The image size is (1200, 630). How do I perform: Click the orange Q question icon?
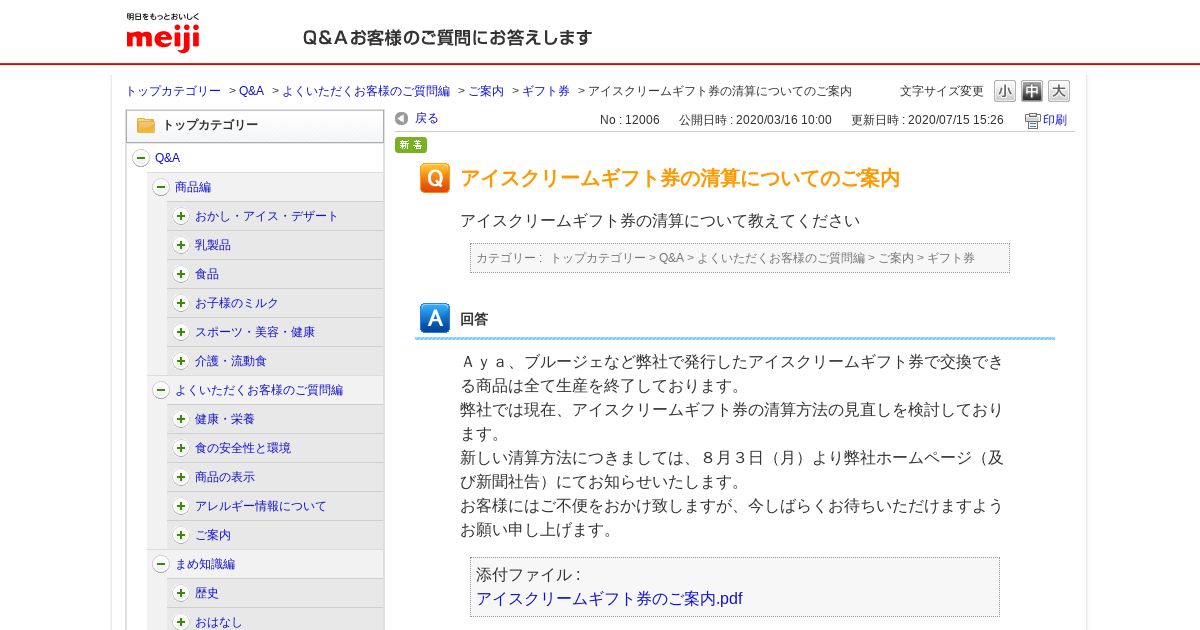coord(435,178)
